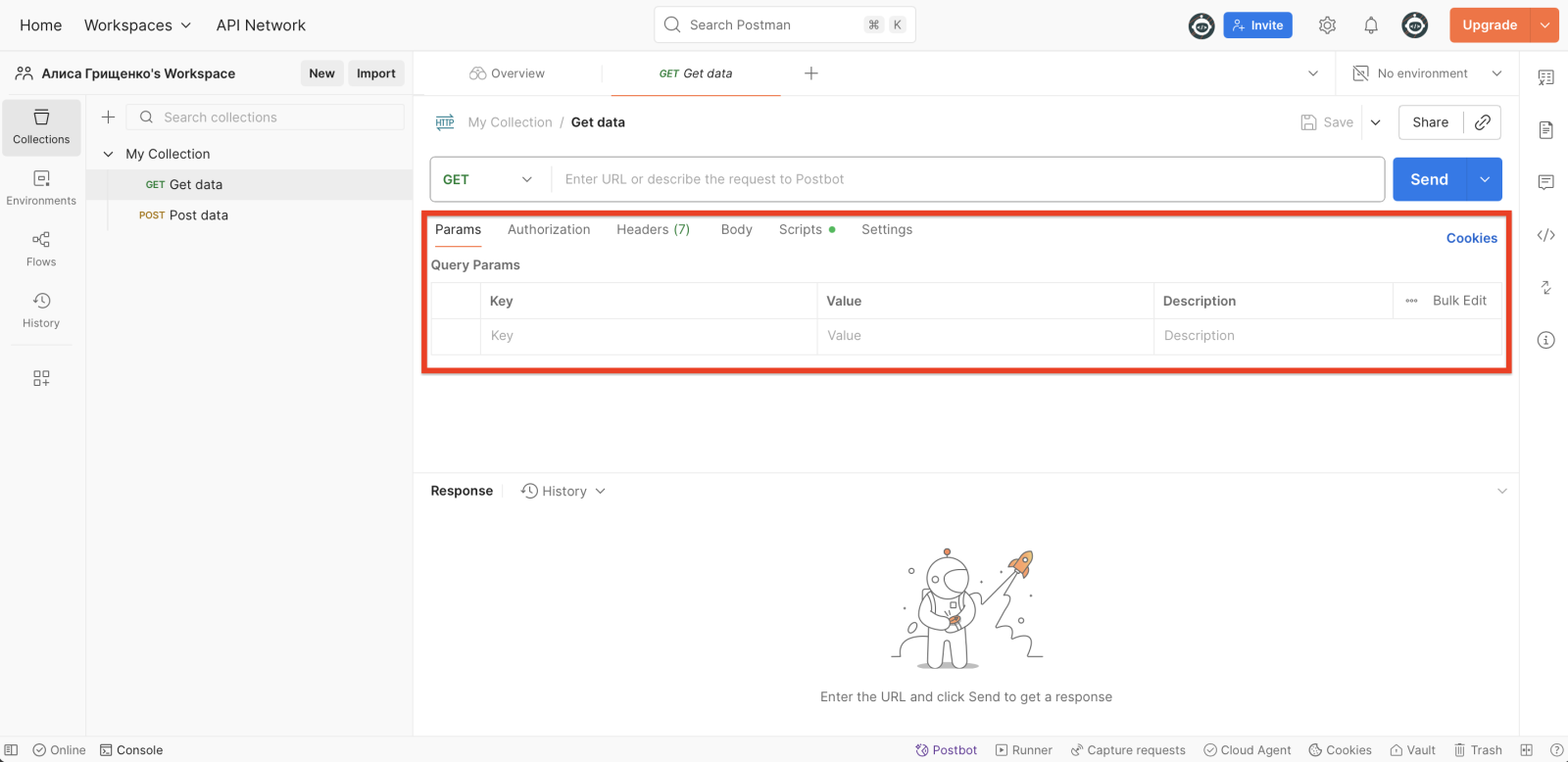
Task: Click the query param Key cell
Action: 649,336
